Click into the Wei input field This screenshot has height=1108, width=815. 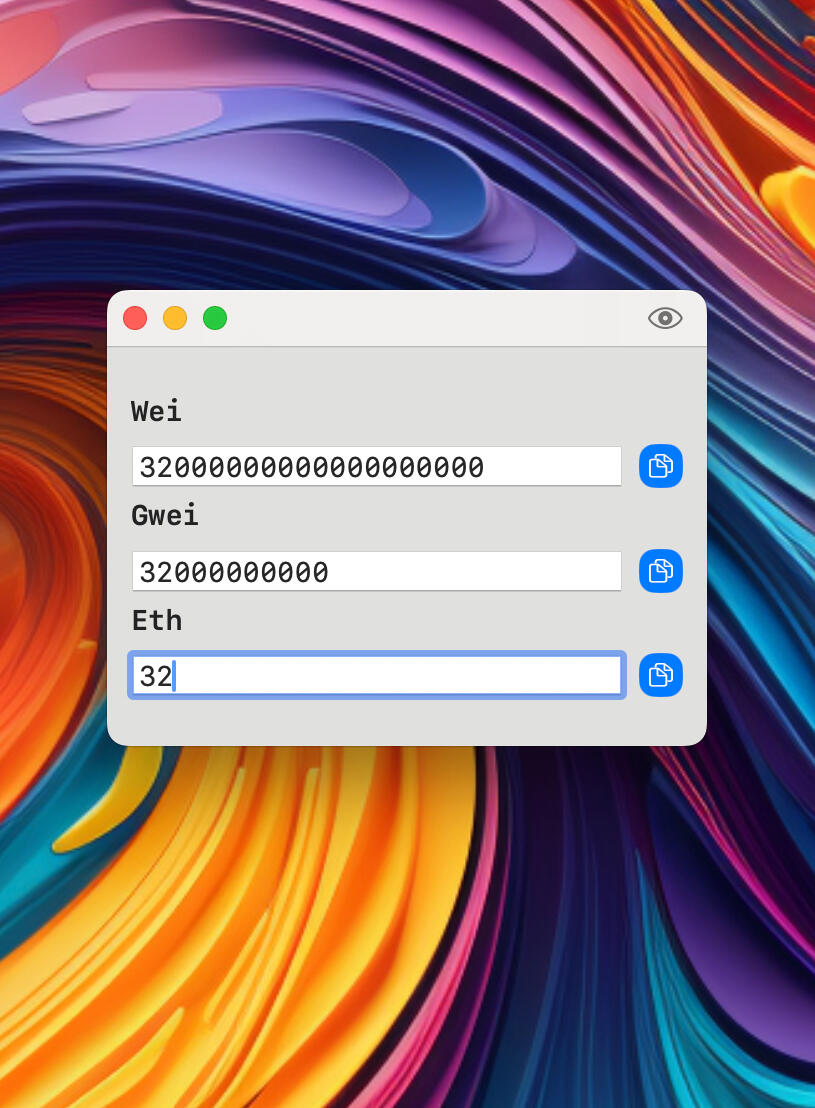coord(550,466)
